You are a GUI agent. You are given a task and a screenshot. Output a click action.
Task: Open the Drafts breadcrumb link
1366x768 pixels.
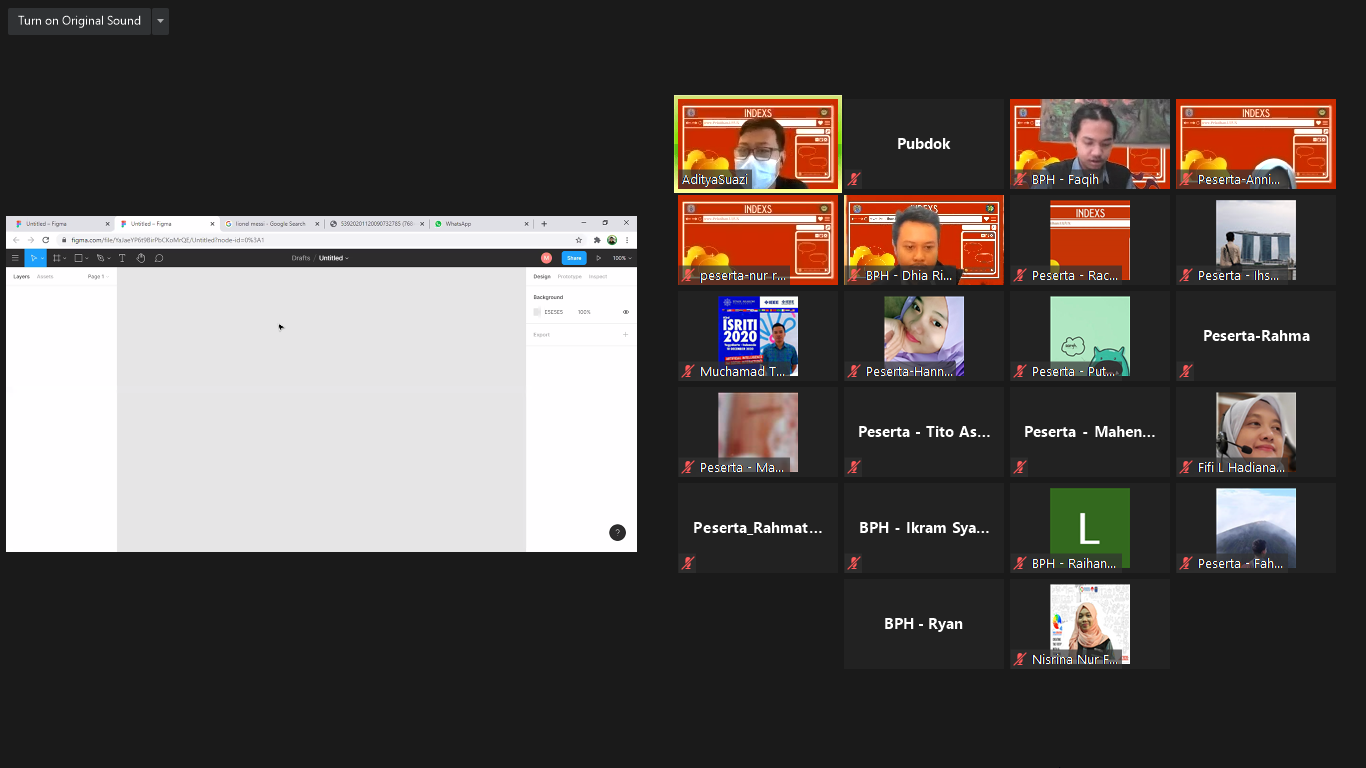coord(301,258)
